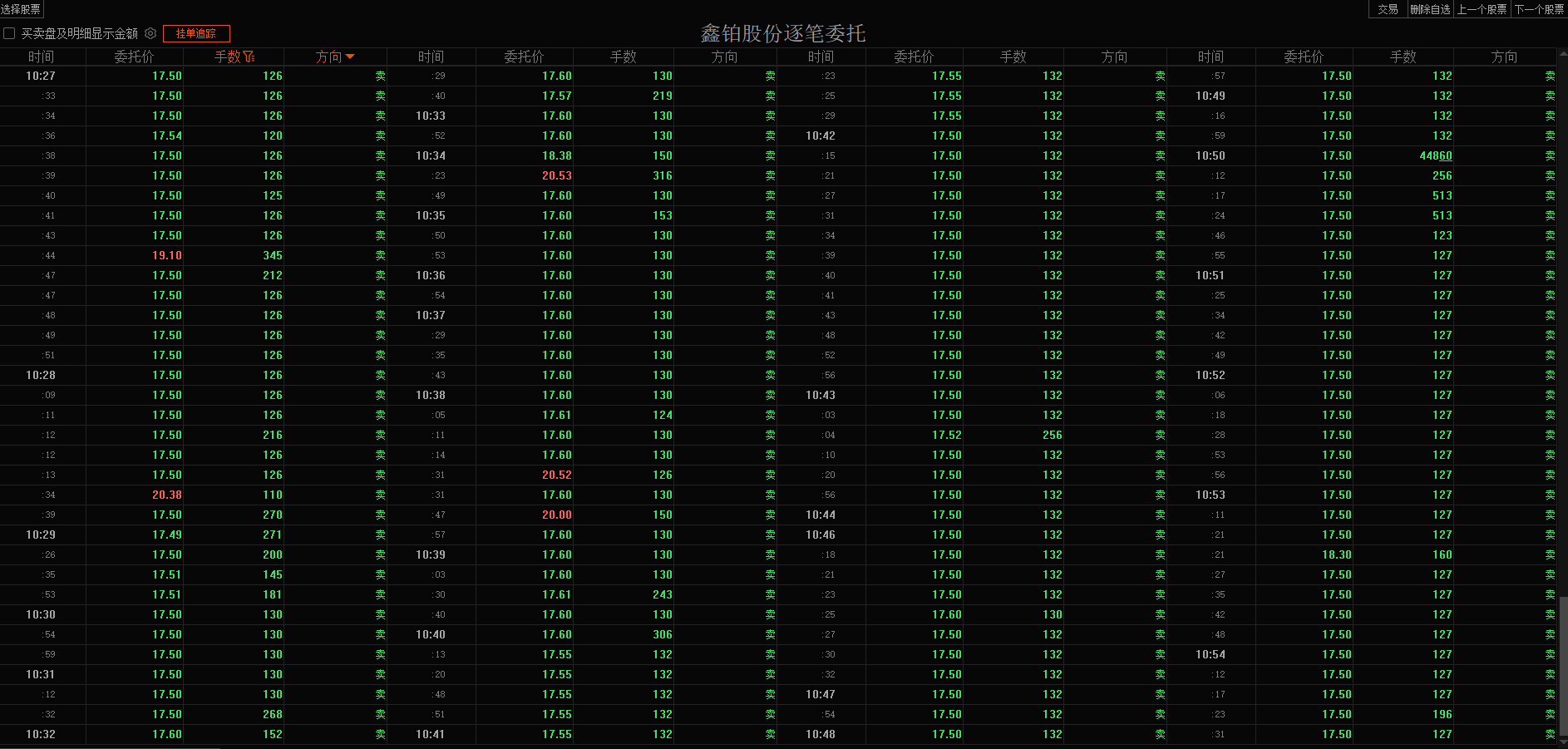Select the 10:41 time cell
This screenshot has height=749, width=1568.
click(x=431, y=734)
